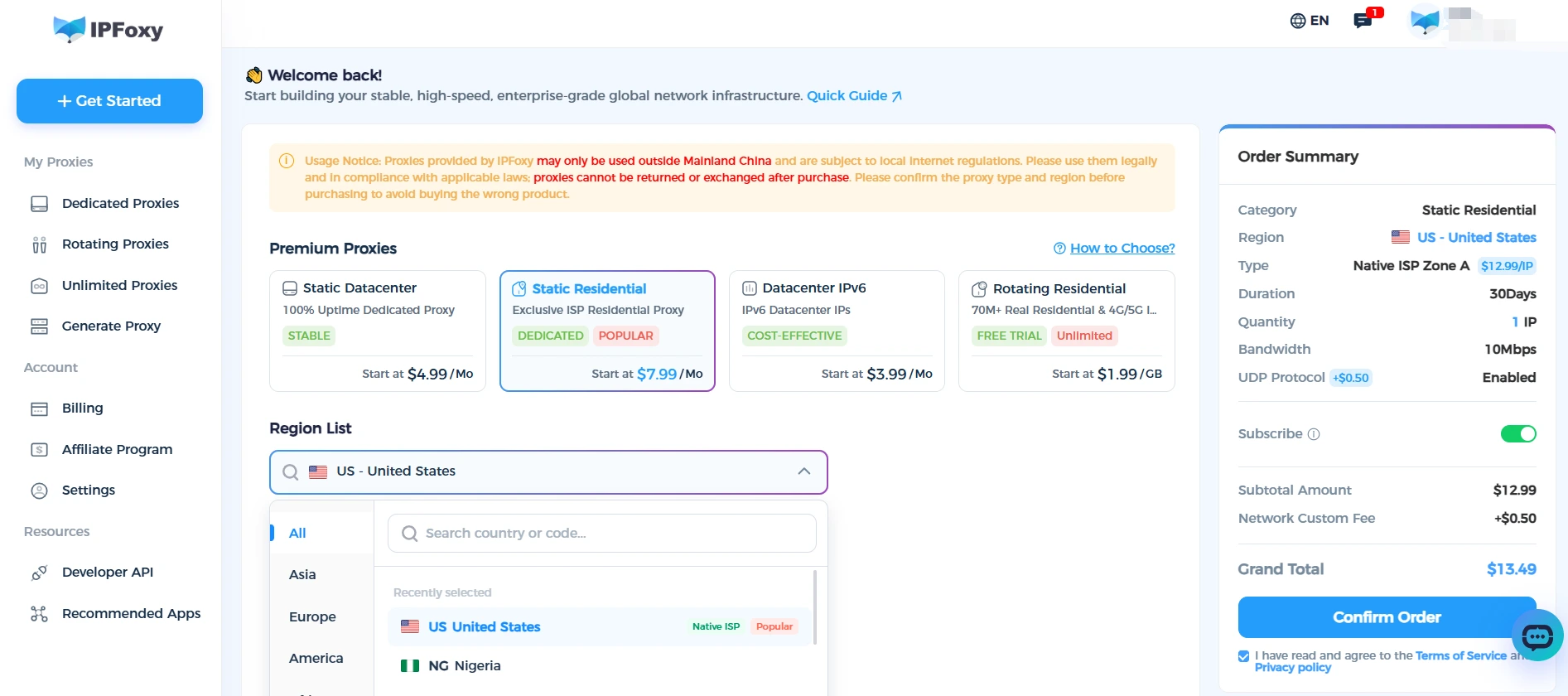Toggle the Subscribe switch off
Image resolution: width=1568 pixels, height=696 pixels.
click(x=1518, y=434)
